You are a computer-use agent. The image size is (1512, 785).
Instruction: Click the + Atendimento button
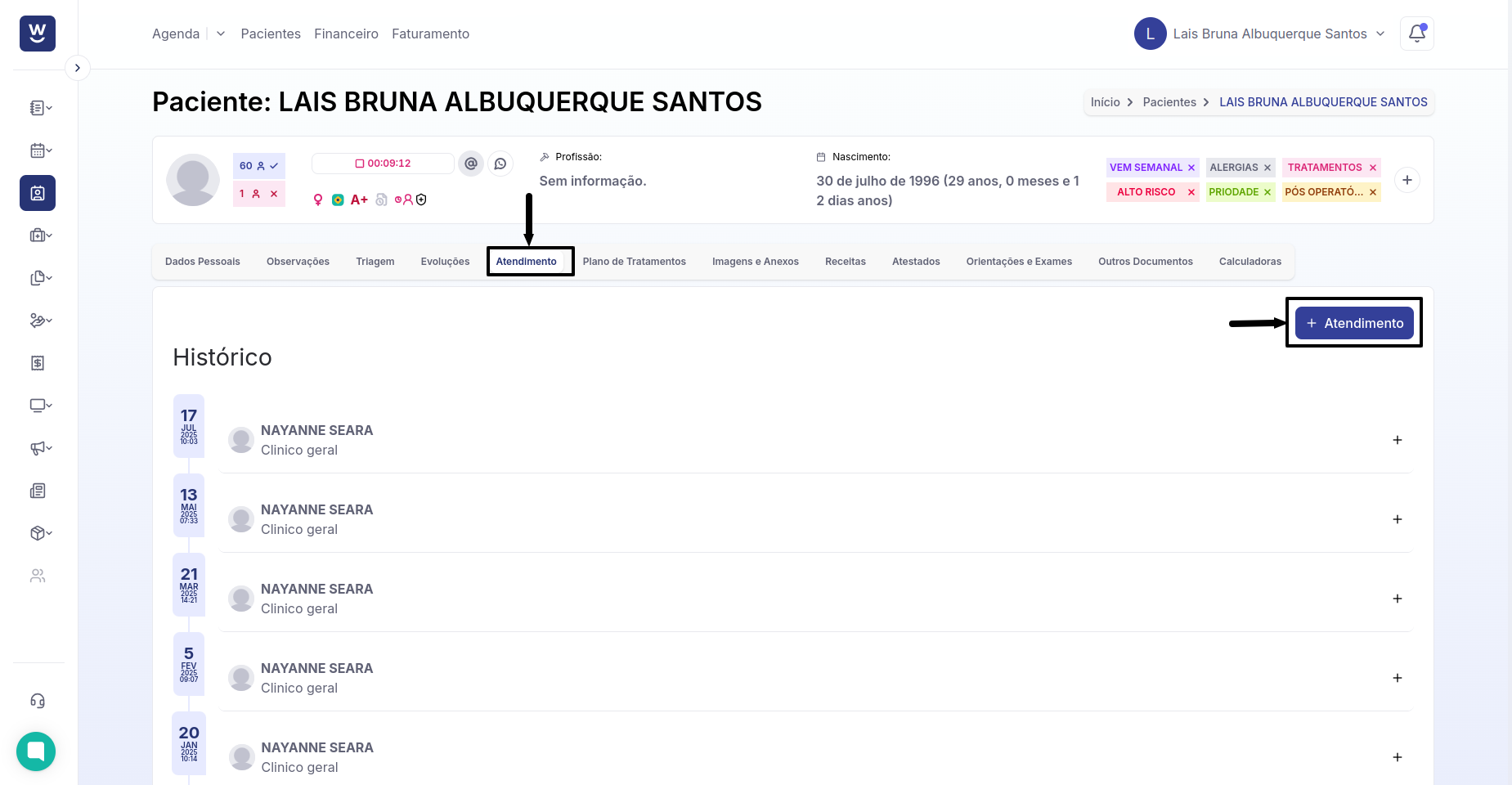click(1354, 323)
